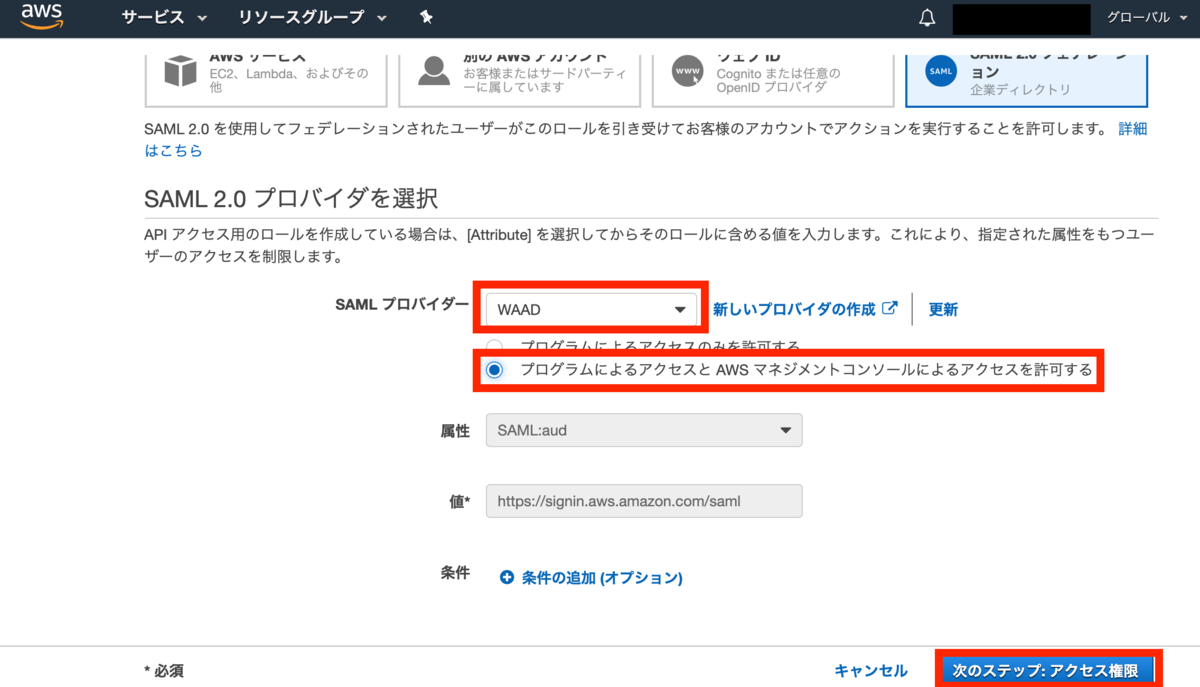This screenshot has height=687, width=1200.
Task: Open the notifications bell
Action: 927,18
